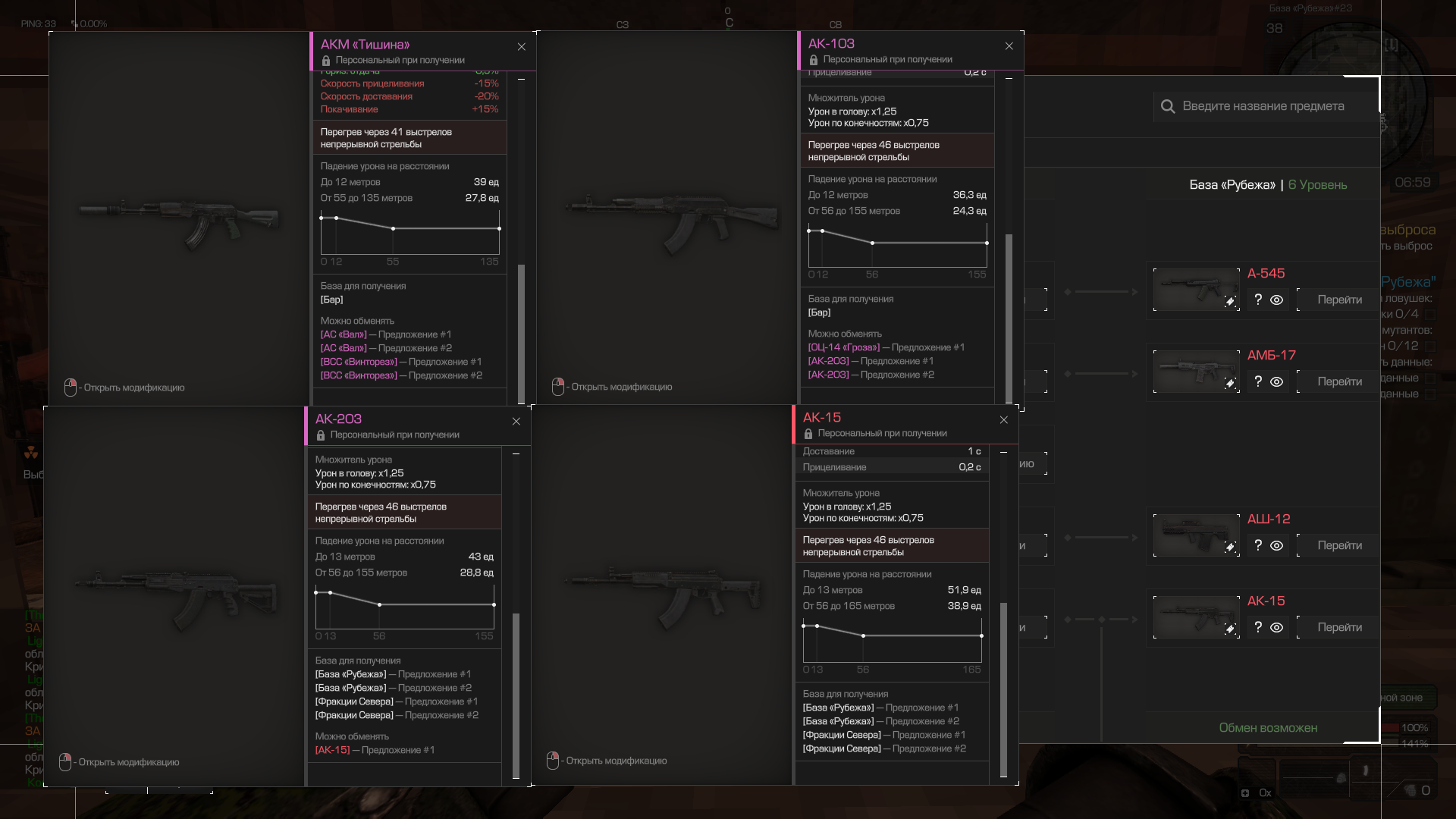Close the AK-103 tooltip with its X

pos(1009,46)
